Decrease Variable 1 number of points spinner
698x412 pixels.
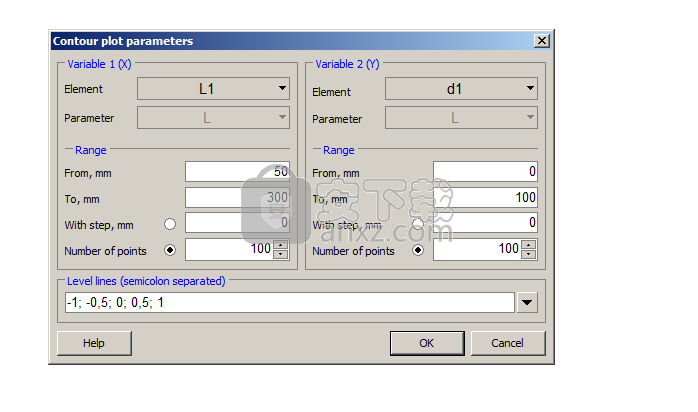coord(281,254)
